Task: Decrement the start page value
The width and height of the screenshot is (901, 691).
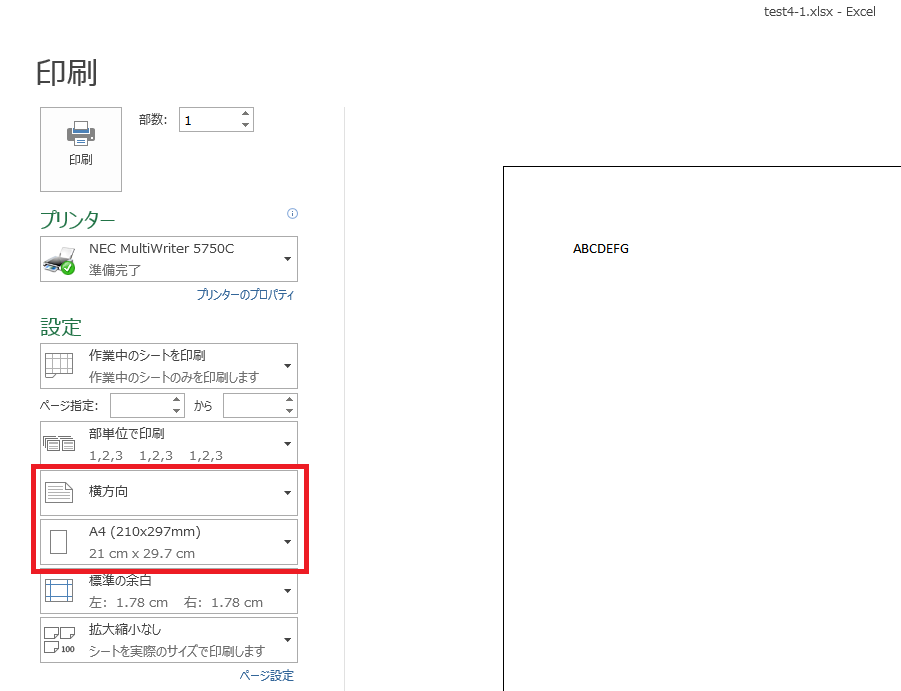Action: [x=176, y=411]
